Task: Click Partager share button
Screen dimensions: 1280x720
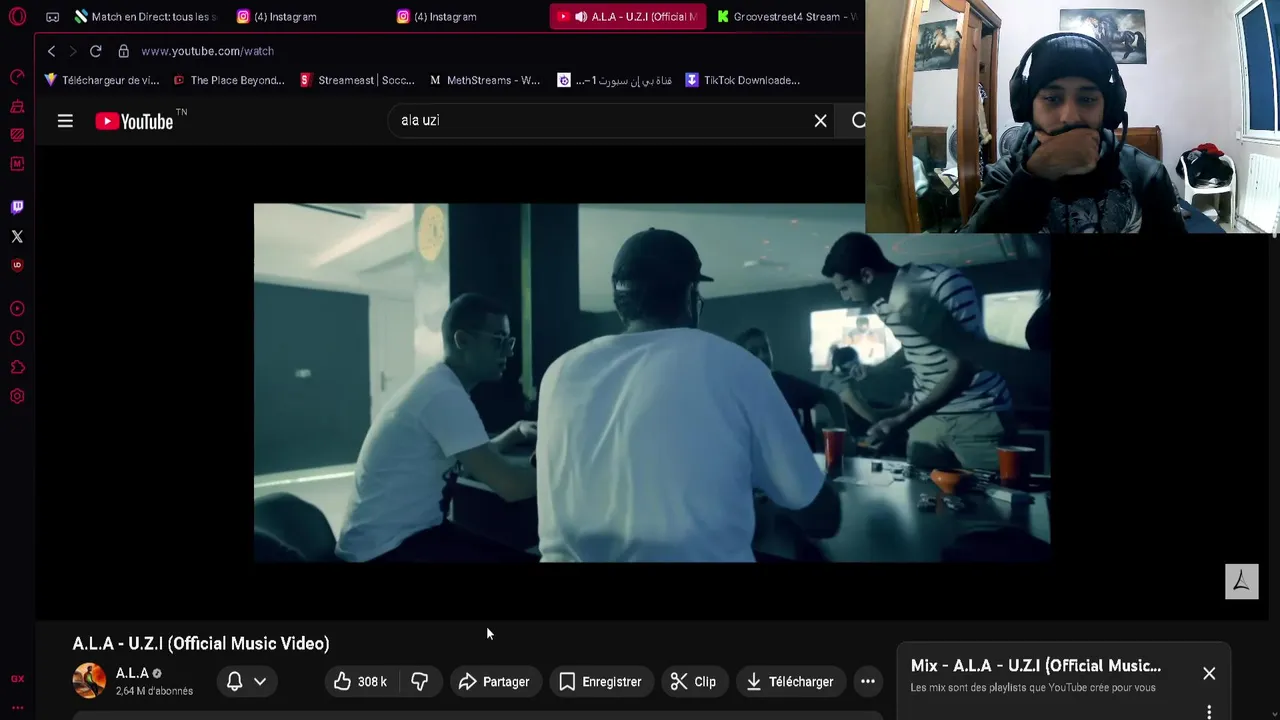Action: pyautogui.click(x=494, y=681)
